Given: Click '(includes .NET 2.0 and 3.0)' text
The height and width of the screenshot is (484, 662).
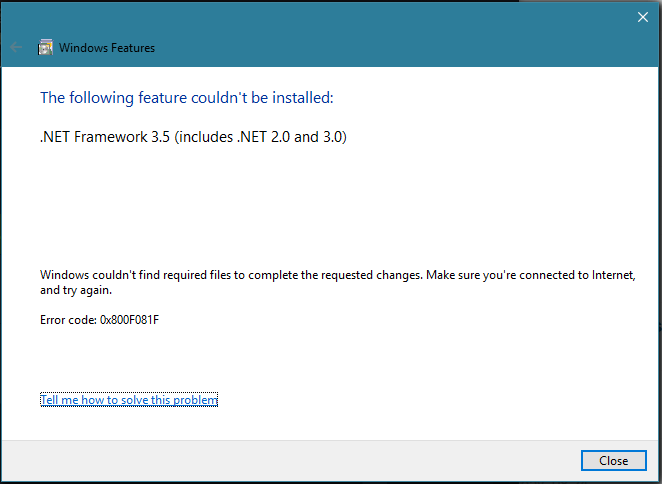Looking at the screenshot, I should (260, 137).
